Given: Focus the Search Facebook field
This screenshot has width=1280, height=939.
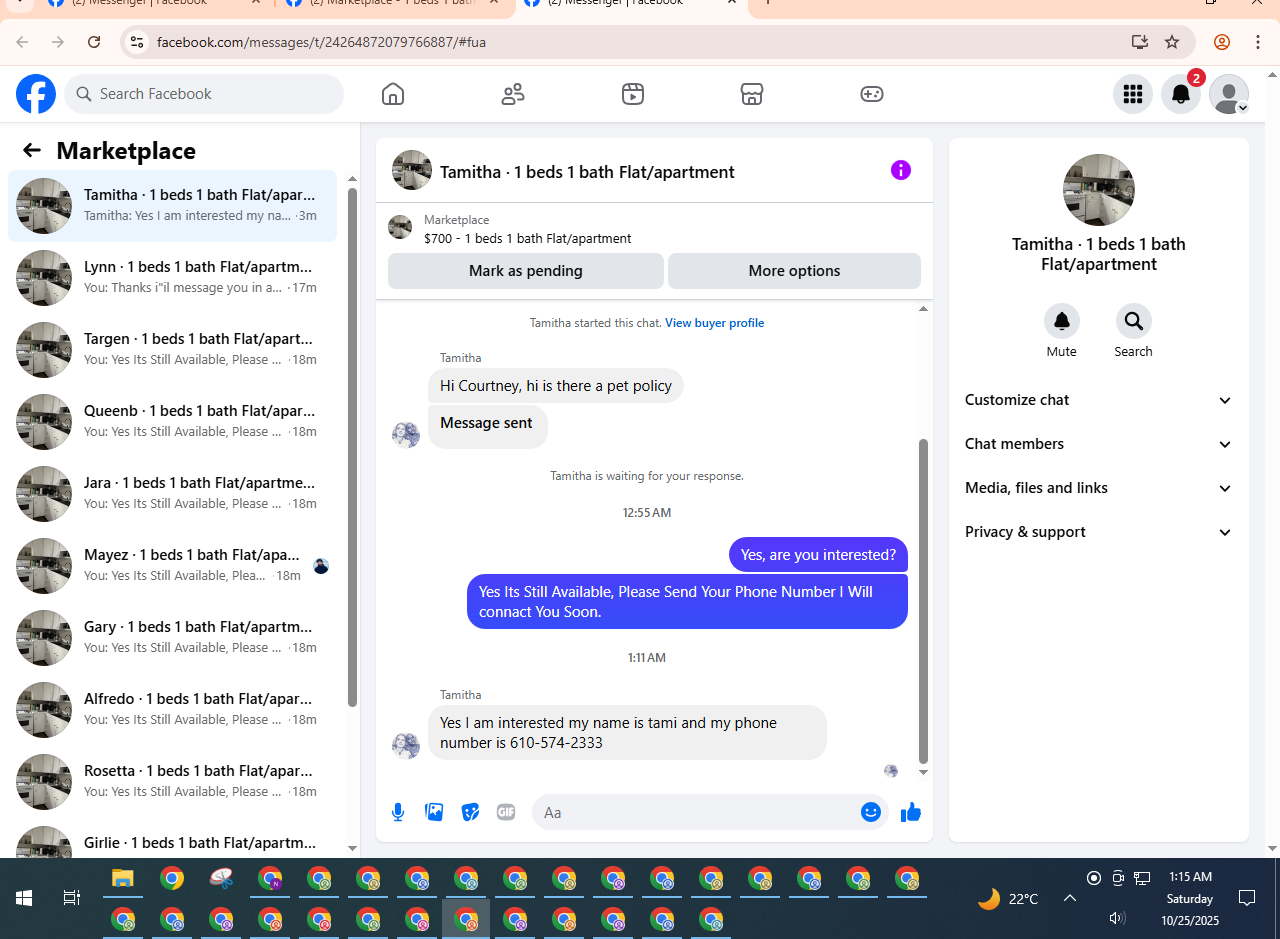Looking at the screenshot, I should tap(204, 94).
